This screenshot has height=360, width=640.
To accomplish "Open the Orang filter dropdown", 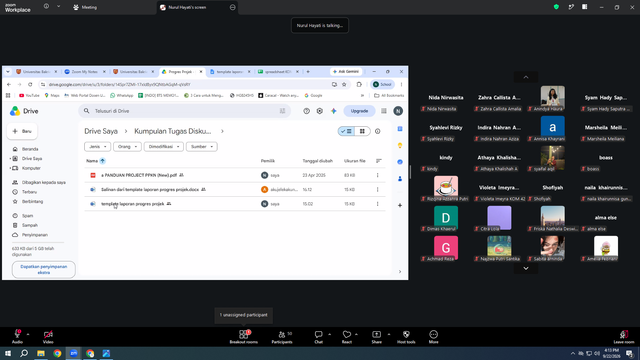I will [x=127, y=147].
